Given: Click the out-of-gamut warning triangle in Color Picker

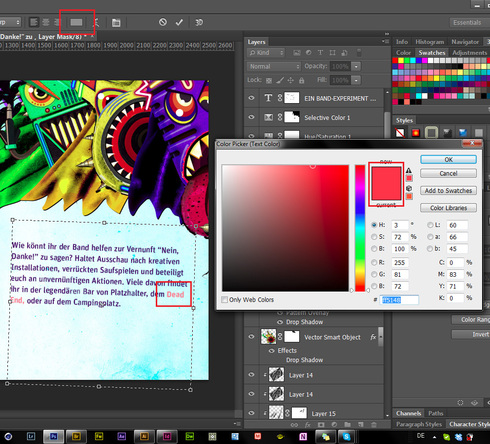Looking at the screenshot, I should click(409, 170).
